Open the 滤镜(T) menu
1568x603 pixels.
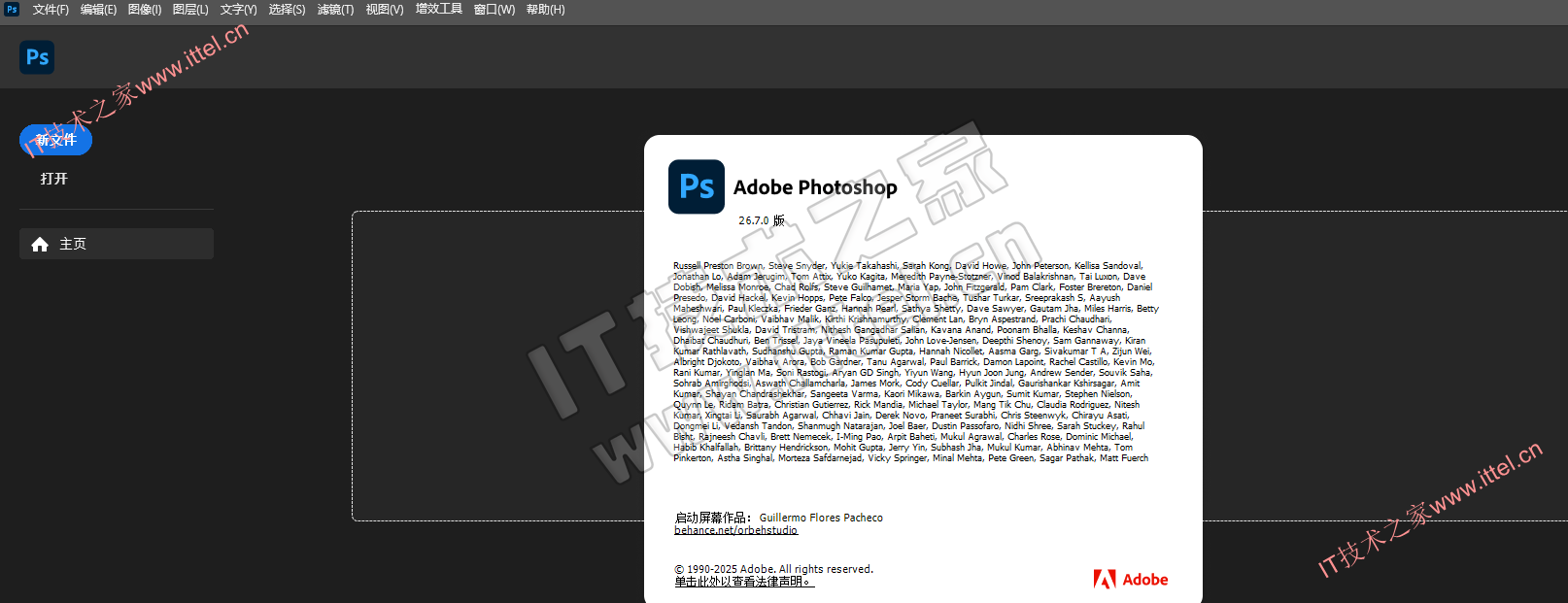pos(335,10)
